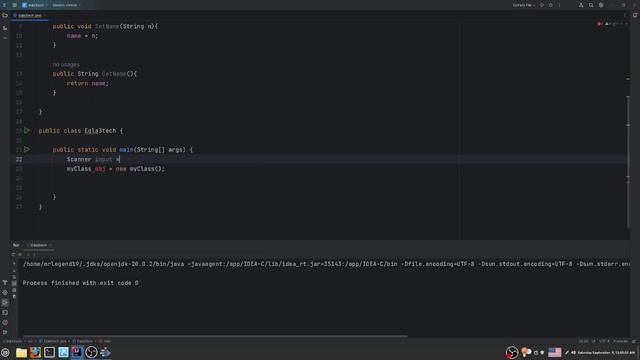
Task: Open the More tool windows ellipsis icon
Action: pos(5,38)
